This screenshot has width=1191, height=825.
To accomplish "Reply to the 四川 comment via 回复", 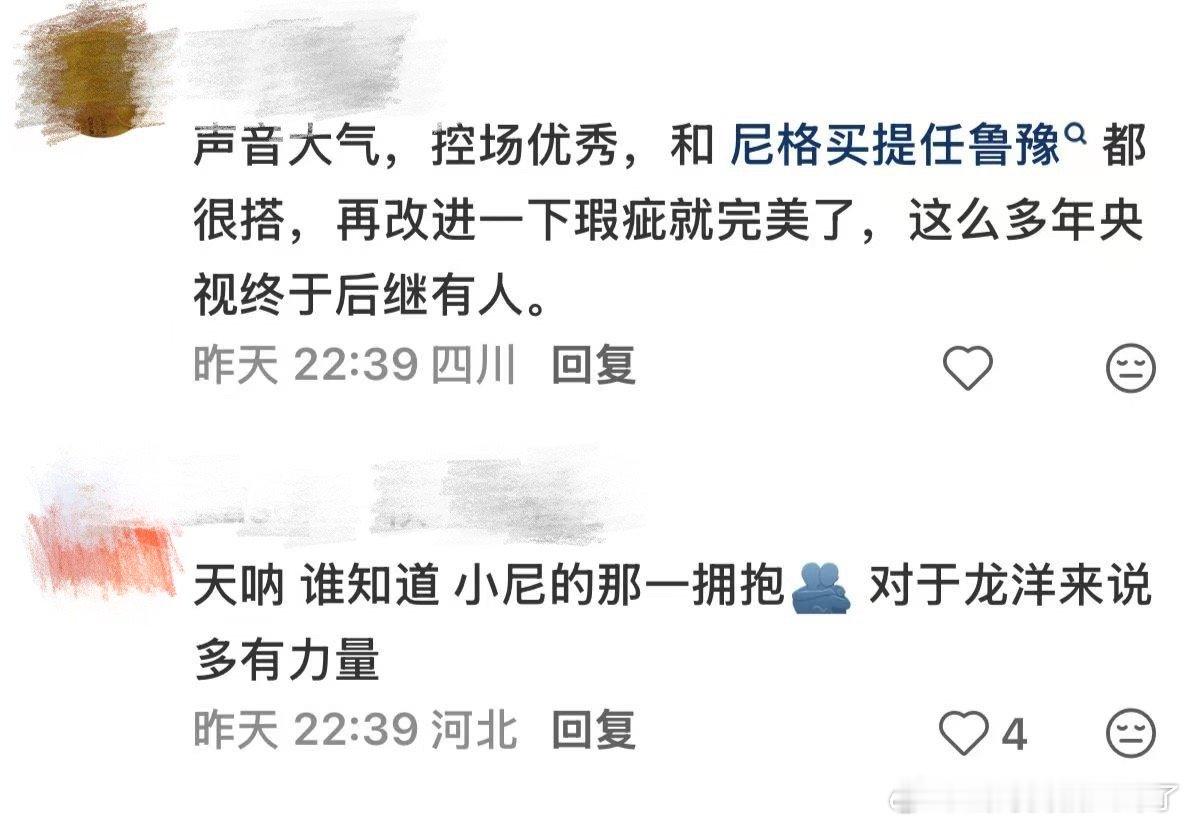I will click(x=593, y=365).
